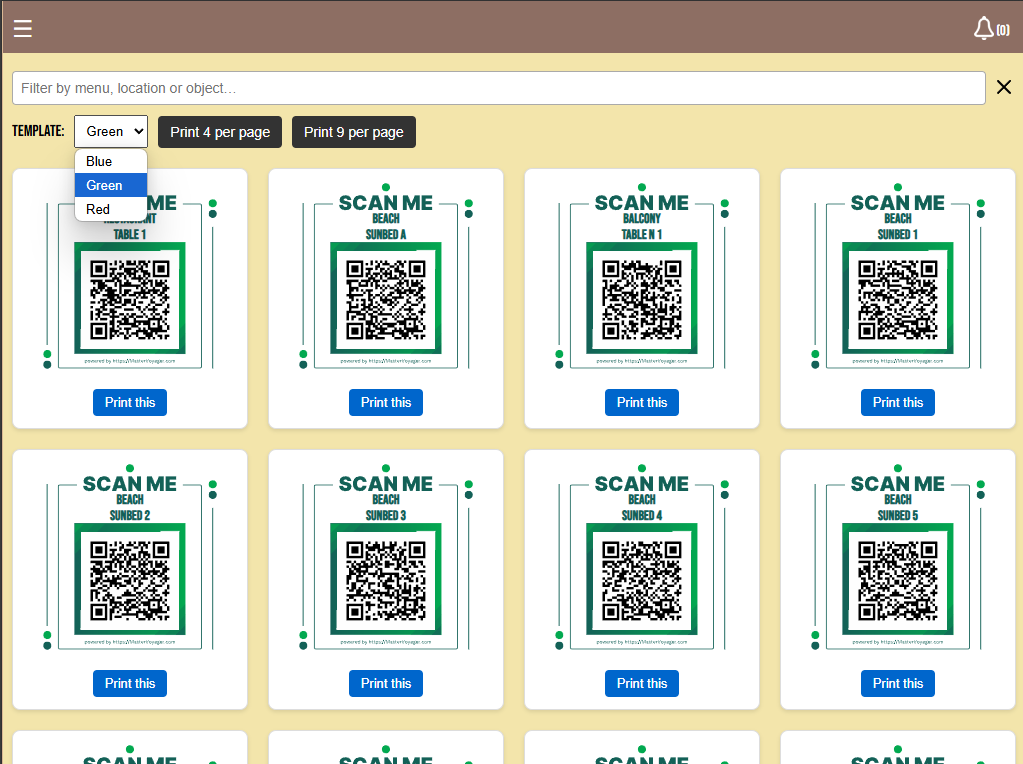Select the Blue template option
This screenshot has height=764, width=1023.
111,161
